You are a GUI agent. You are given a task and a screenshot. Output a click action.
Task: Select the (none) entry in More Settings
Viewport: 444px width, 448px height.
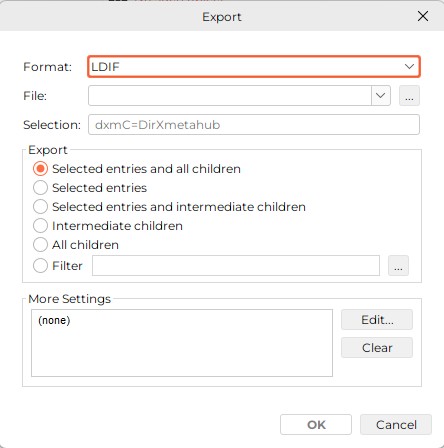pos(54,320)
